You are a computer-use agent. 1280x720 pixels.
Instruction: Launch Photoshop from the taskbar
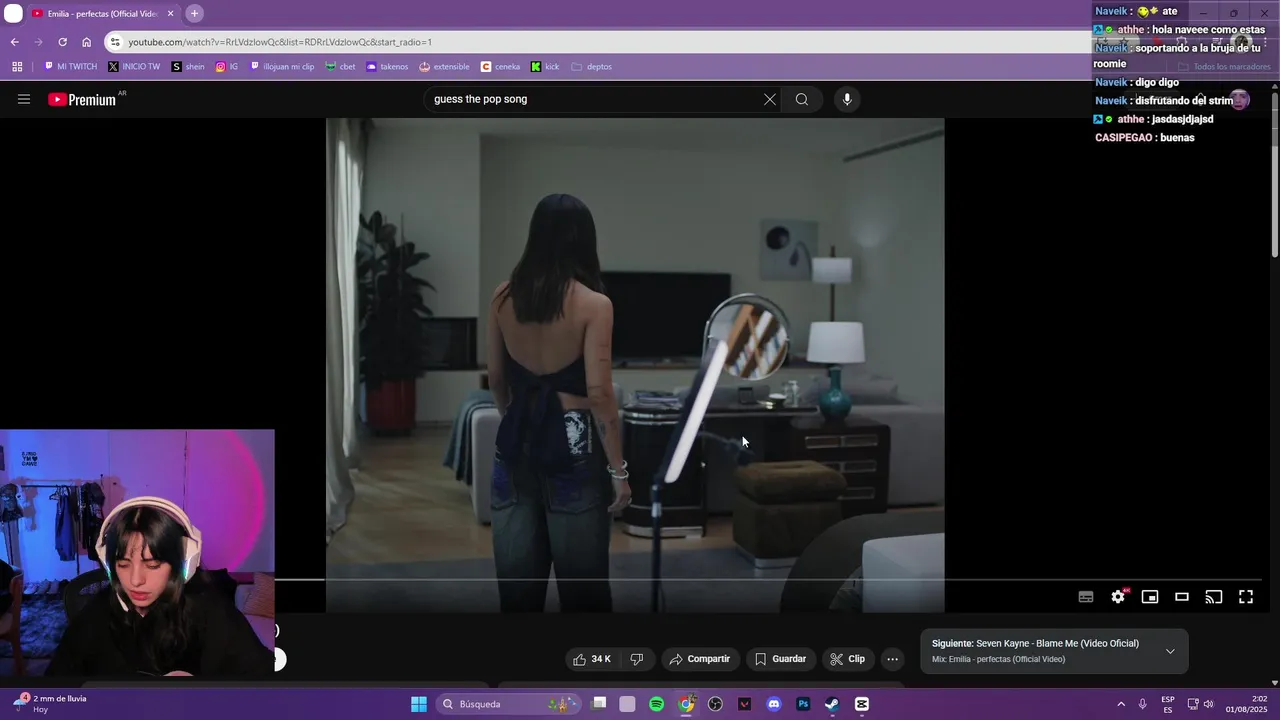point(803,704)
